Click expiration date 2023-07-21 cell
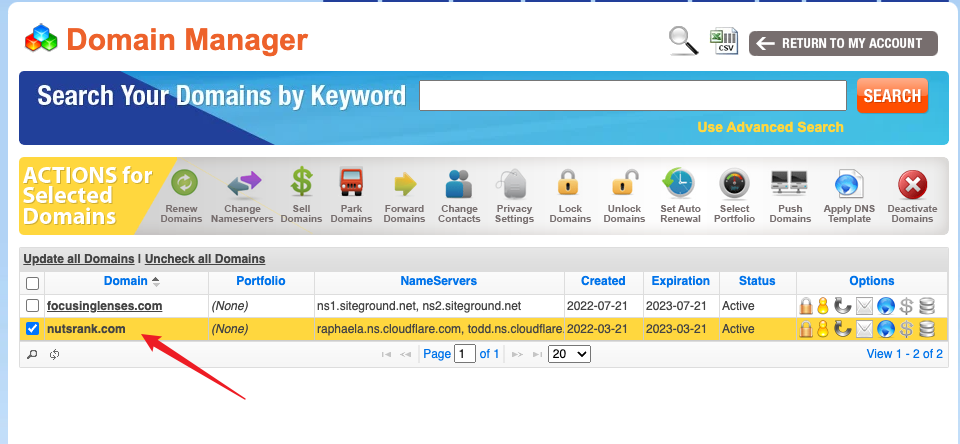 (681, 306)
